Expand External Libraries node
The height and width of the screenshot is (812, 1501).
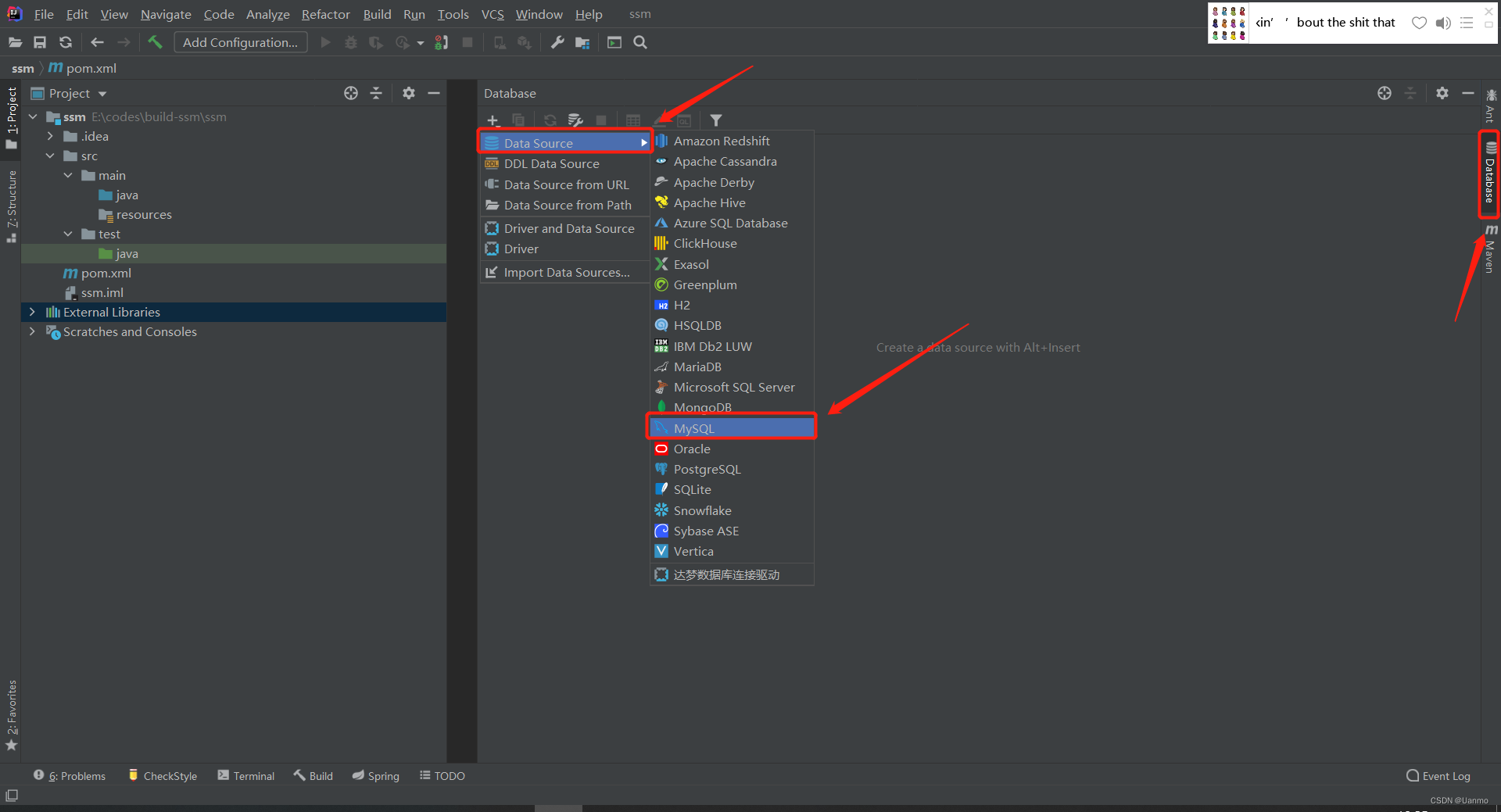(32, 312)
